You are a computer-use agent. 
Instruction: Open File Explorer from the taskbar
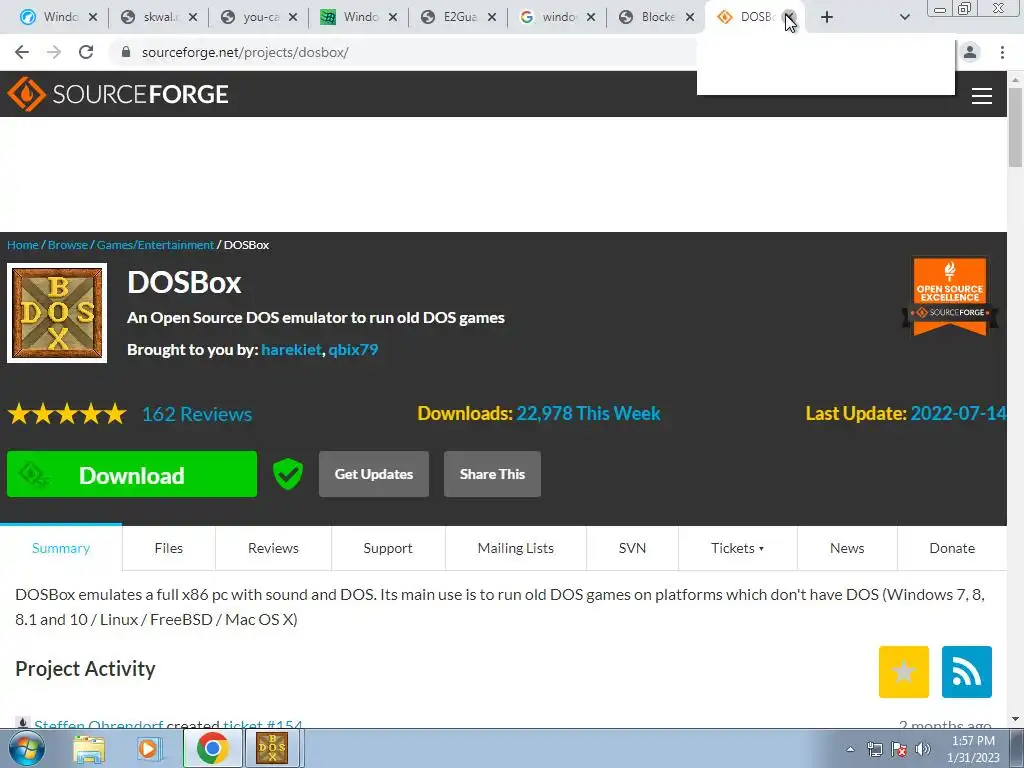point(88,748)
